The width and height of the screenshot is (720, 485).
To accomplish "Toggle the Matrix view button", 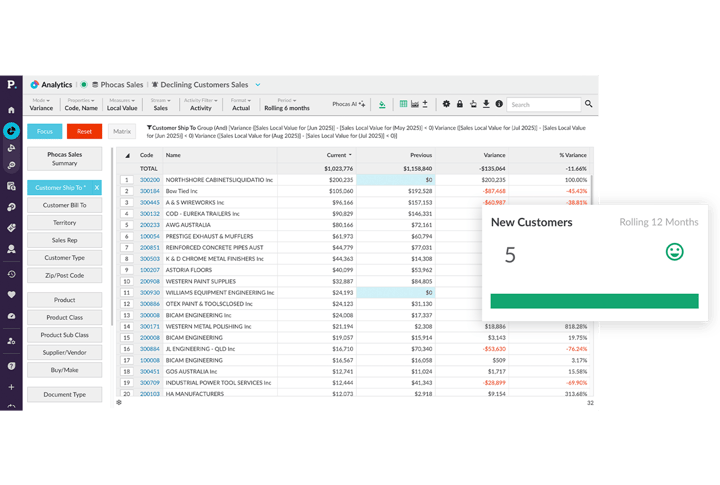I will [122, 131].
